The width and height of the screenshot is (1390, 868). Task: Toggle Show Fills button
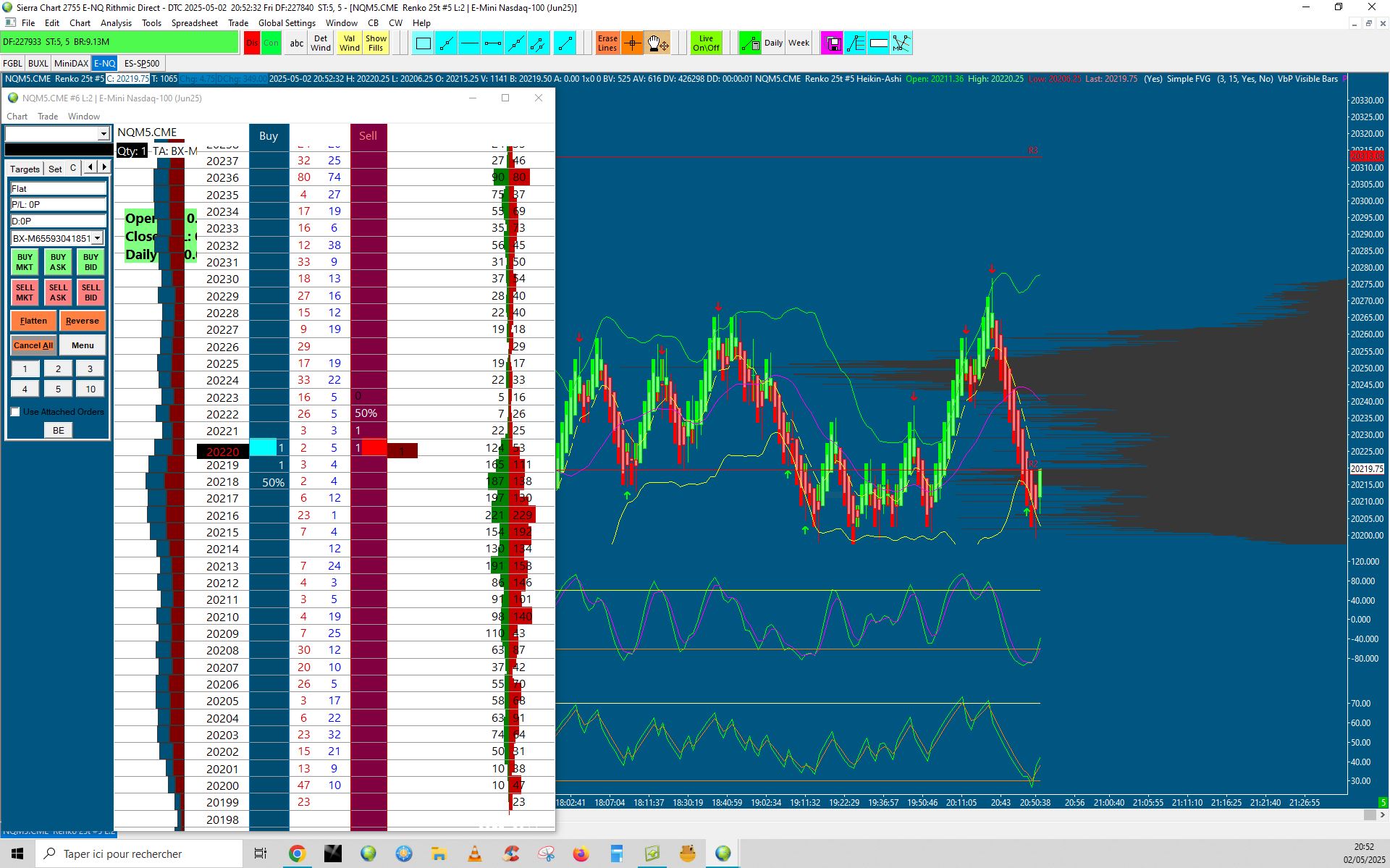coord(376,43)
